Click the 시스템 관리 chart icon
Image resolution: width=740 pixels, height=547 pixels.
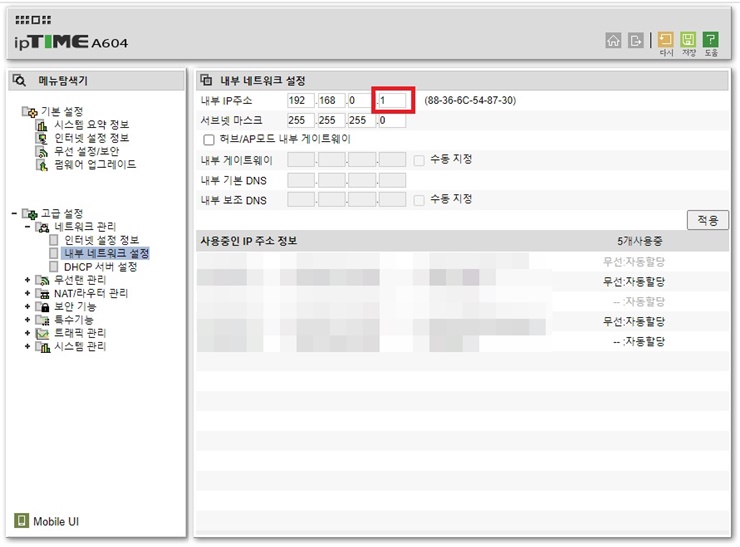click(42, 347)
